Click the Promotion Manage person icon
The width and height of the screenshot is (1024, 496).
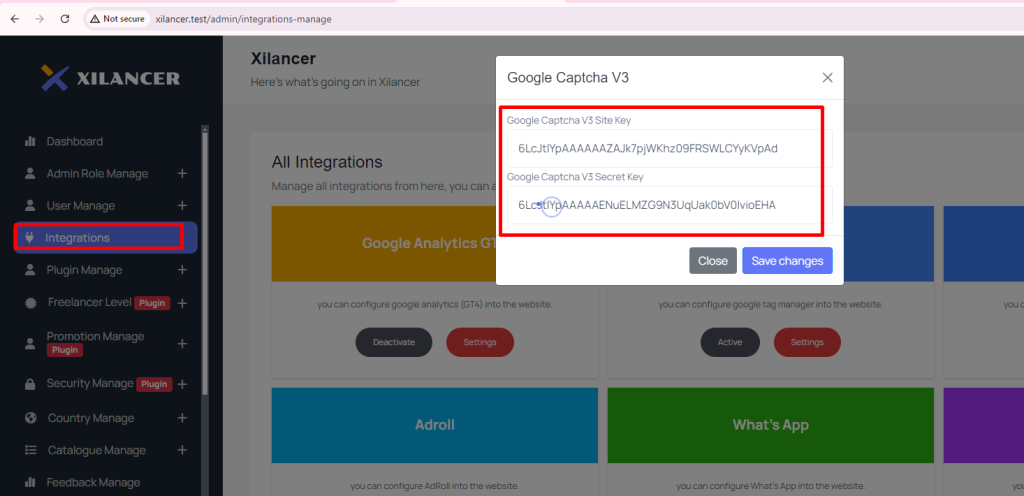(x=29, y=343)
